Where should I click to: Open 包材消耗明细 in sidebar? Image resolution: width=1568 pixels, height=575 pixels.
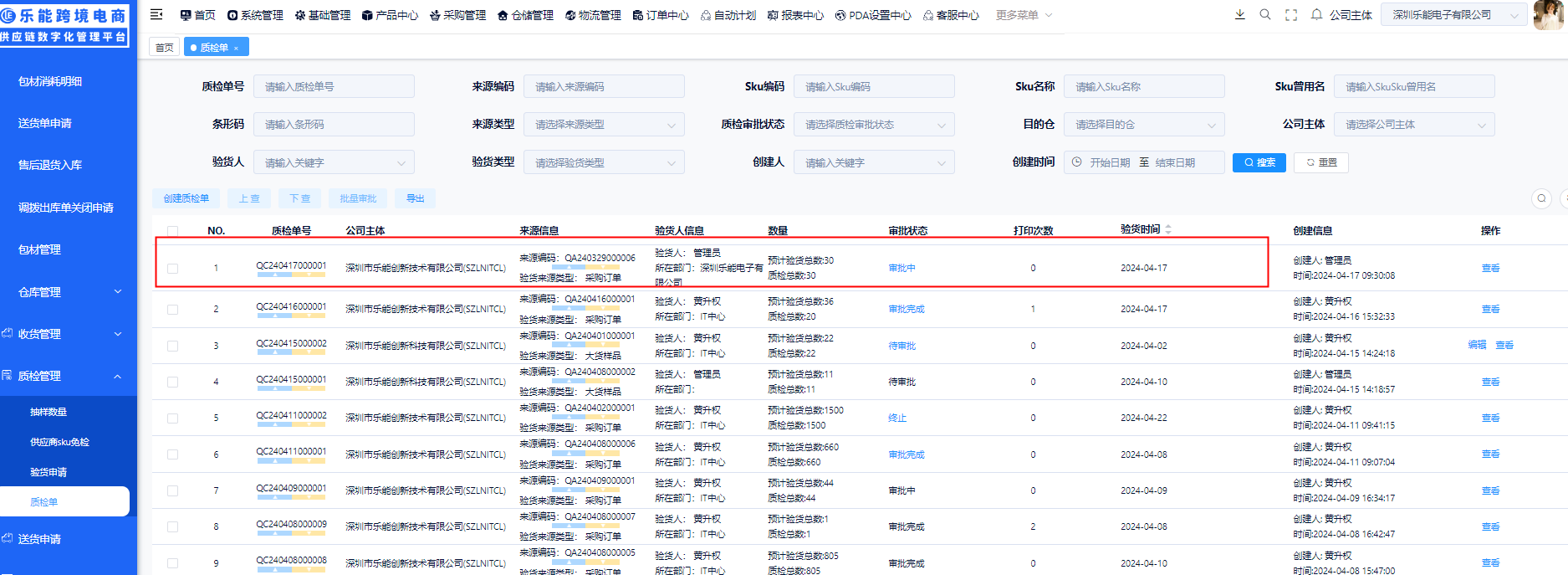coord(50,81)
